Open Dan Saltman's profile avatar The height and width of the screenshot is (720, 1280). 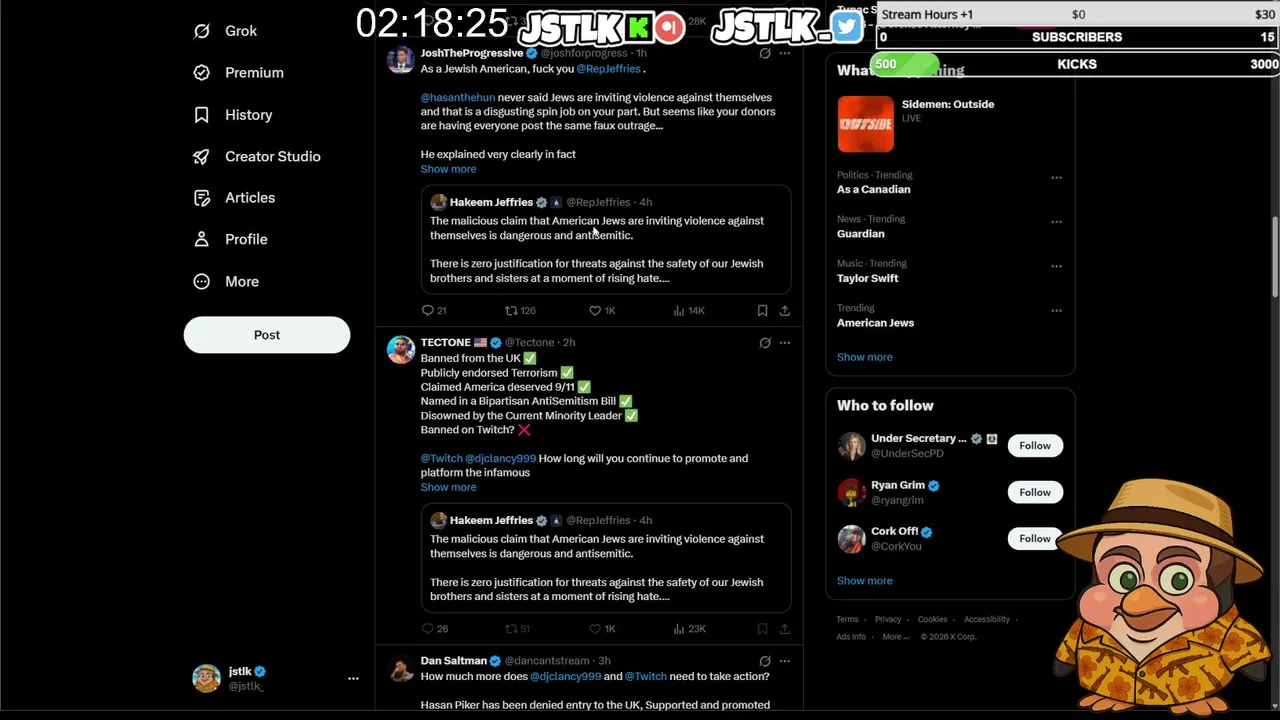tap(401, 669)
